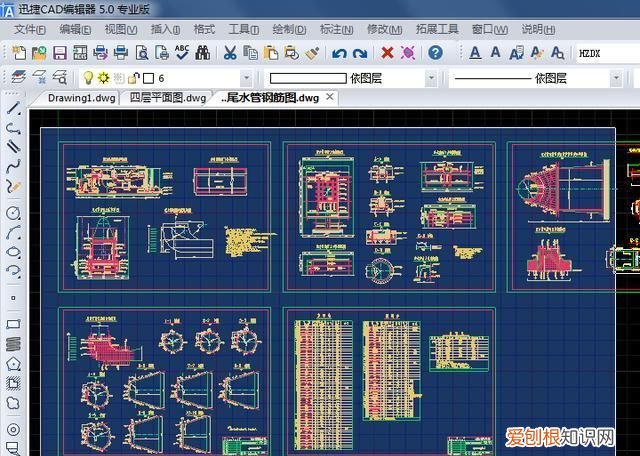Select the Arc tool
Screen dimensions: 640x456
13,232
